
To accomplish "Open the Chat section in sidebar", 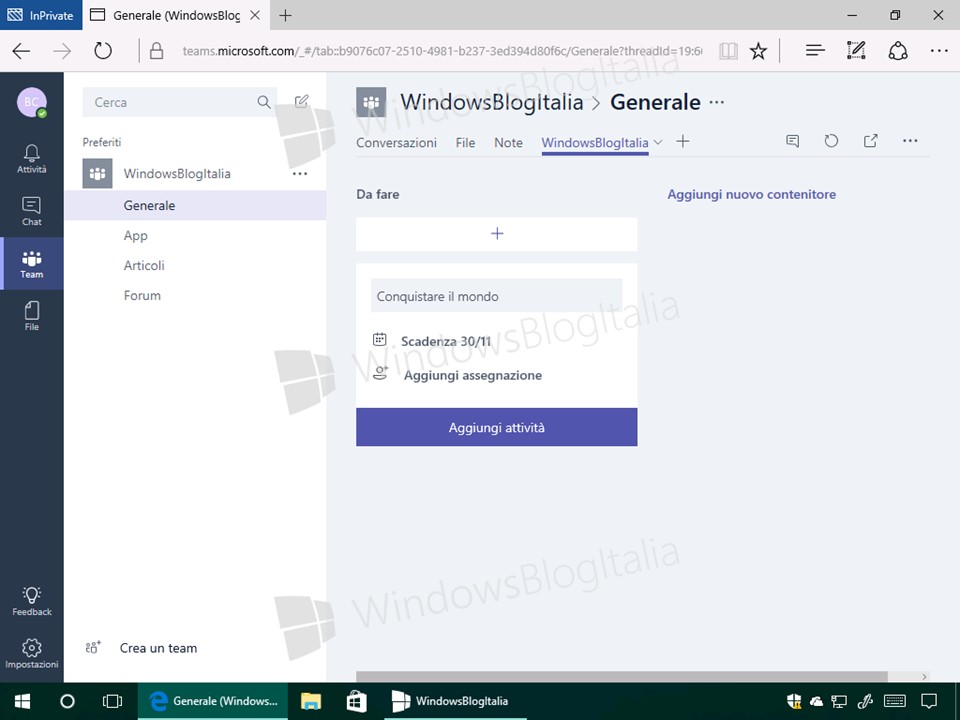I will (x=31, y=211).
